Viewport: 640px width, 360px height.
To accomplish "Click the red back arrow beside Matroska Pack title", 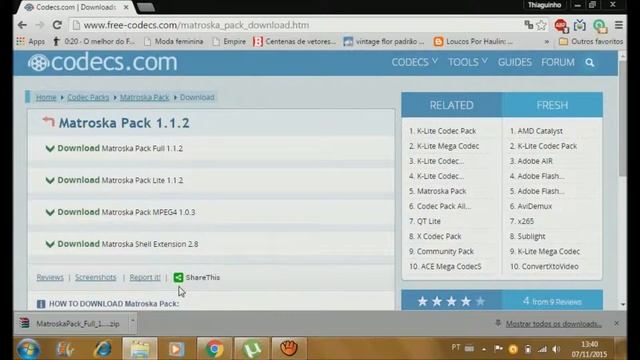I will coord(48,122).
